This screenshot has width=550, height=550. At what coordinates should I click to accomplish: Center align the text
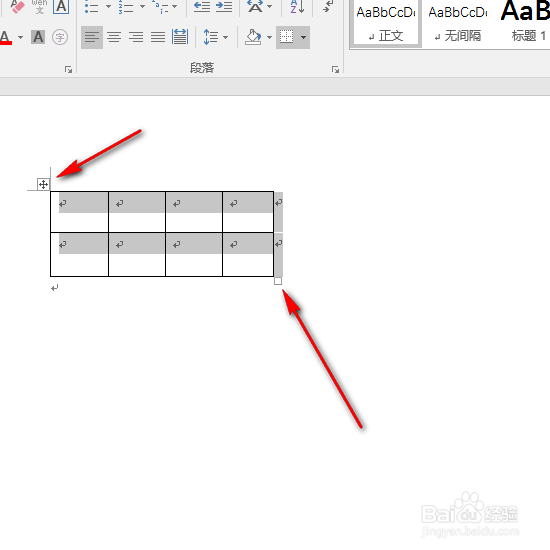point(114,37)
